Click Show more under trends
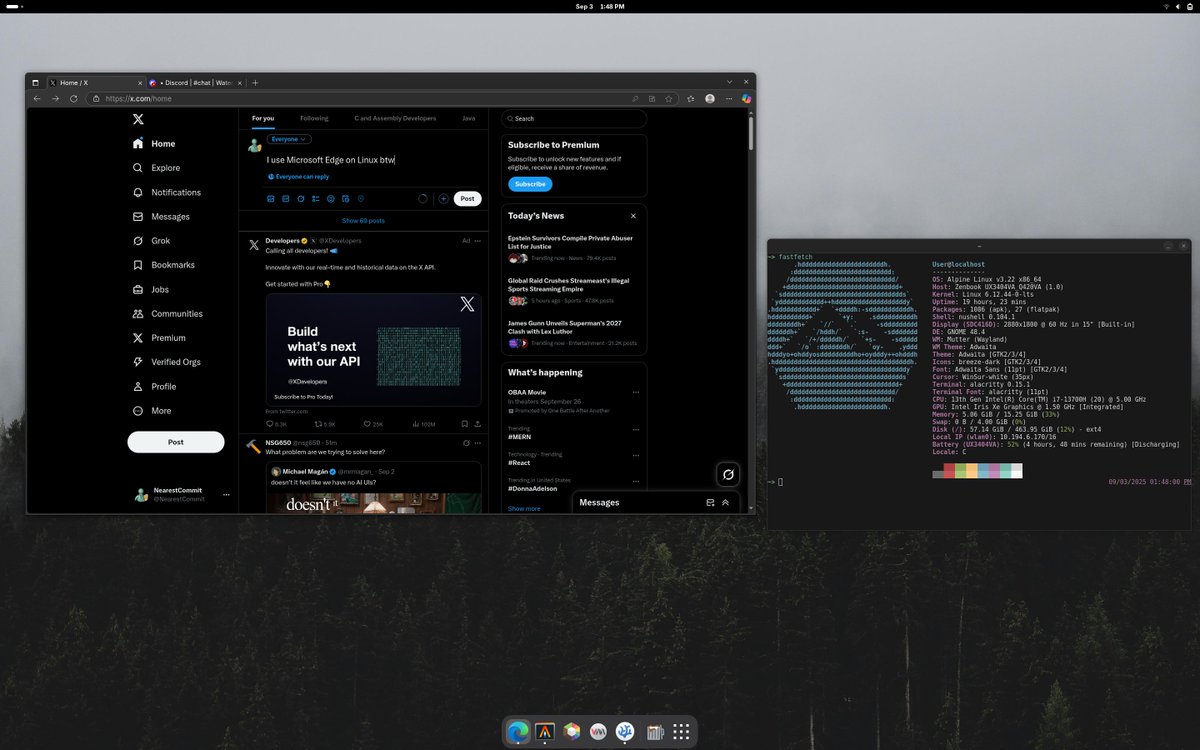This screenshot has width=1200, height=750. pos(524,509)
